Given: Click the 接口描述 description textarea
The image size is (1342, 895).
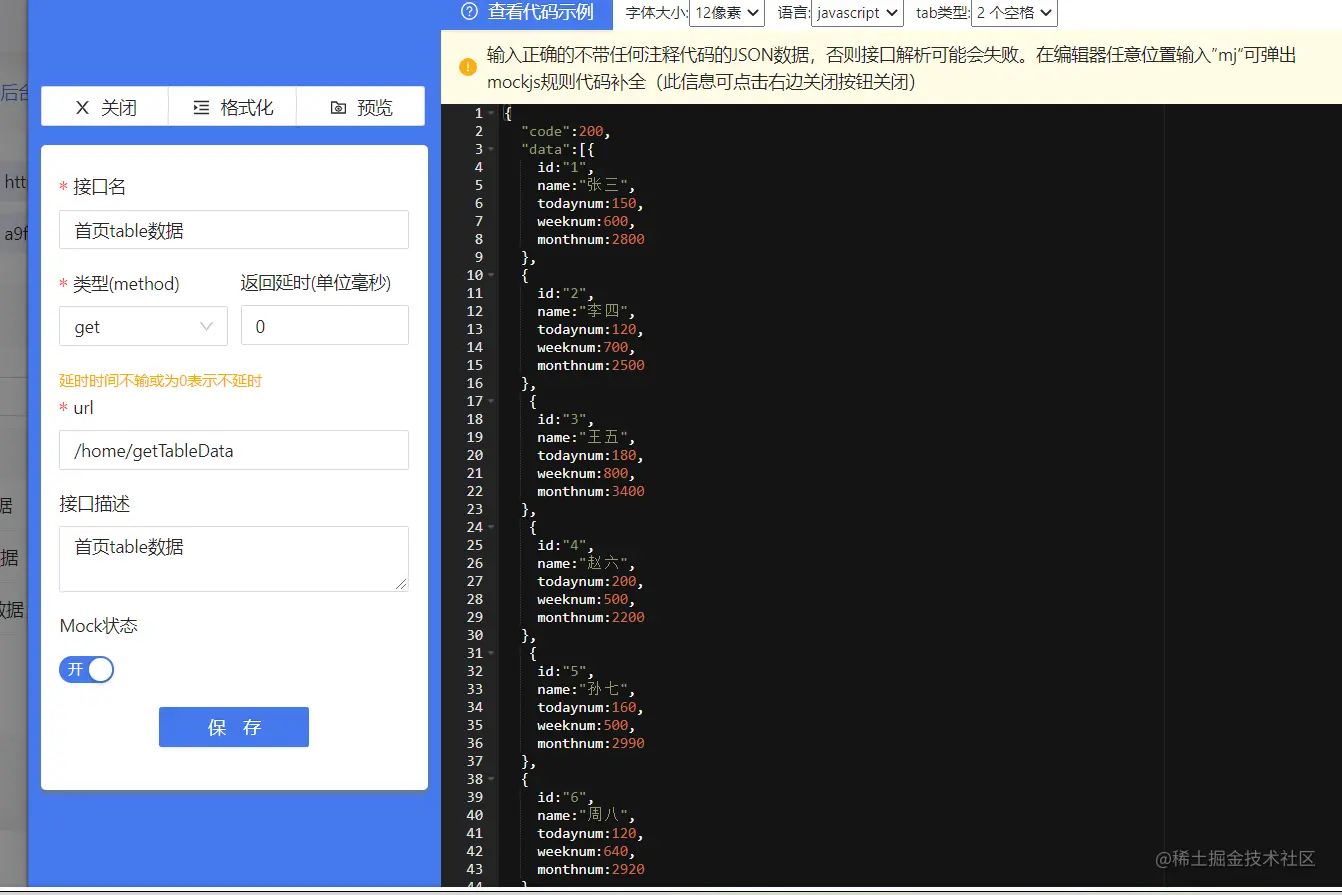Looking at the screenshot, I should (x=234, y=559).
